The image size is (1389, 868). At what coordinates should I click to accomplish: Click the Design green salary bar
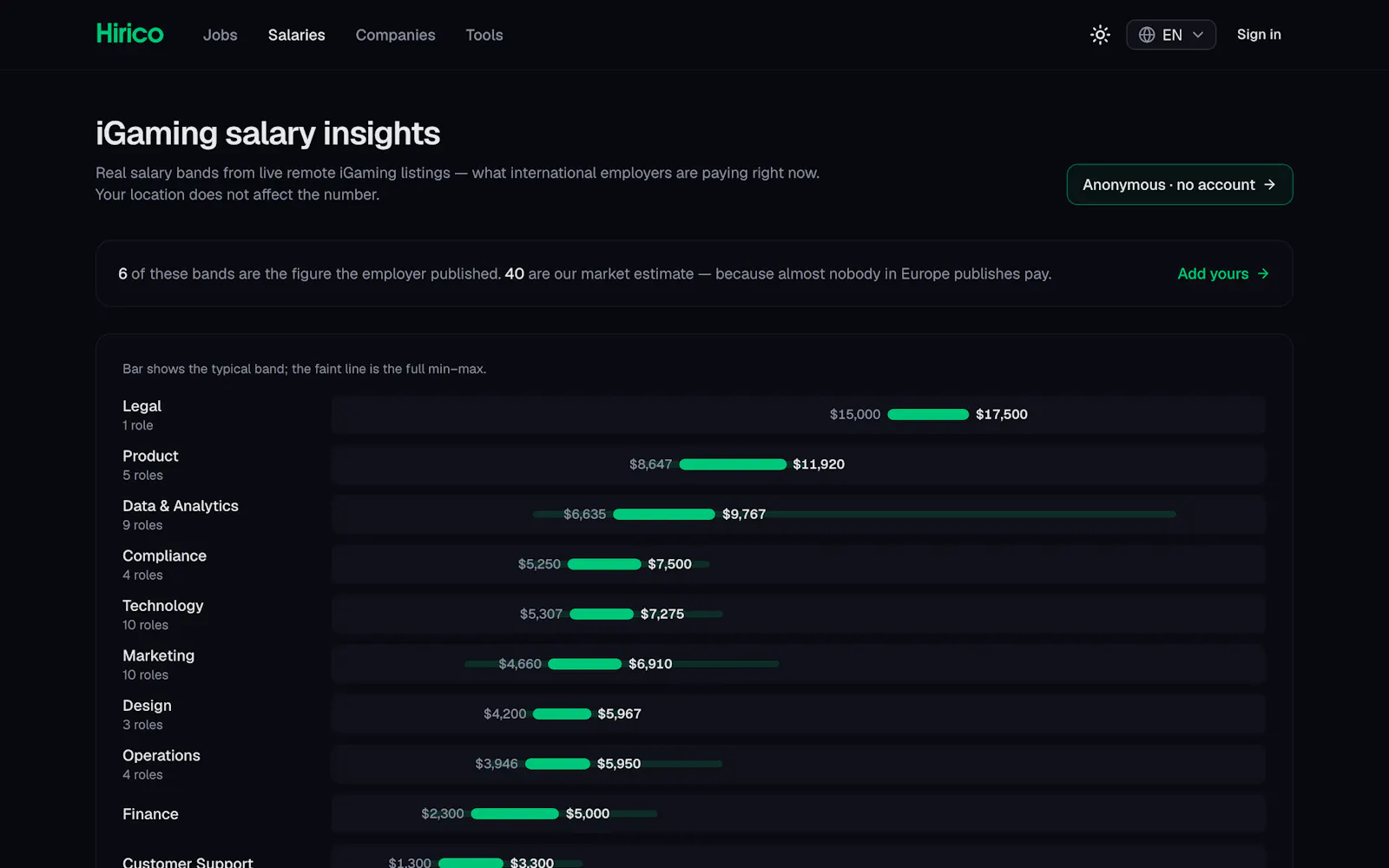click(562, 714)
